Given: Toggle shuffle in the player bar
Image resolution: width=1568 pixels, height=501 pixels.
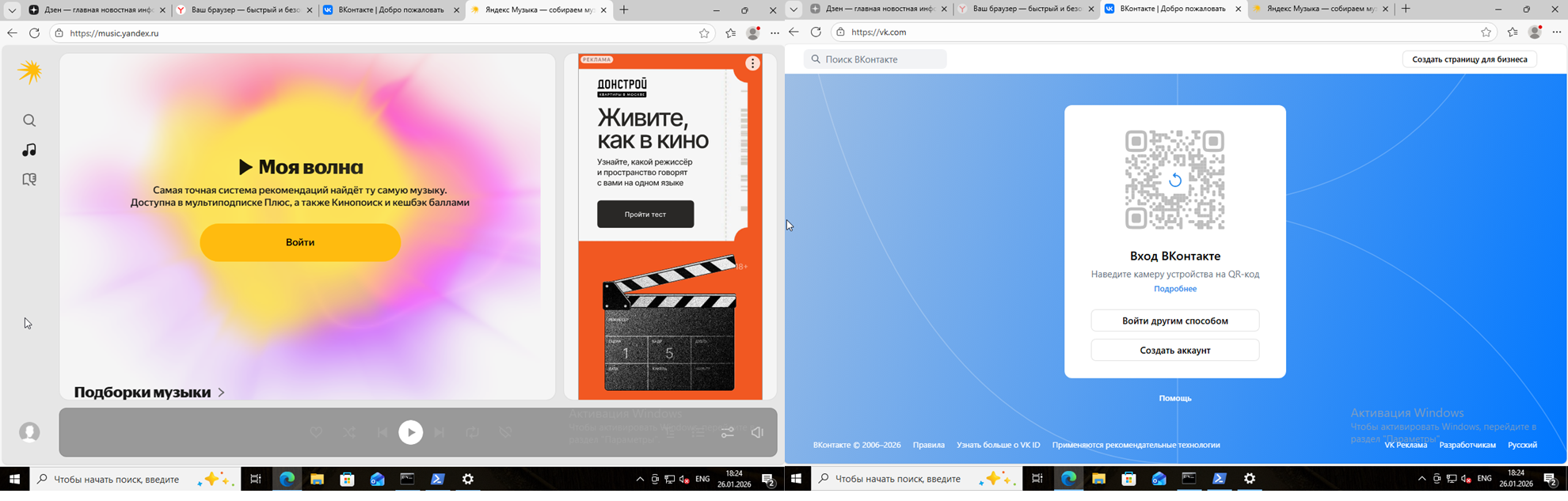Looking at the screenshot, I should tap(348, 432).
